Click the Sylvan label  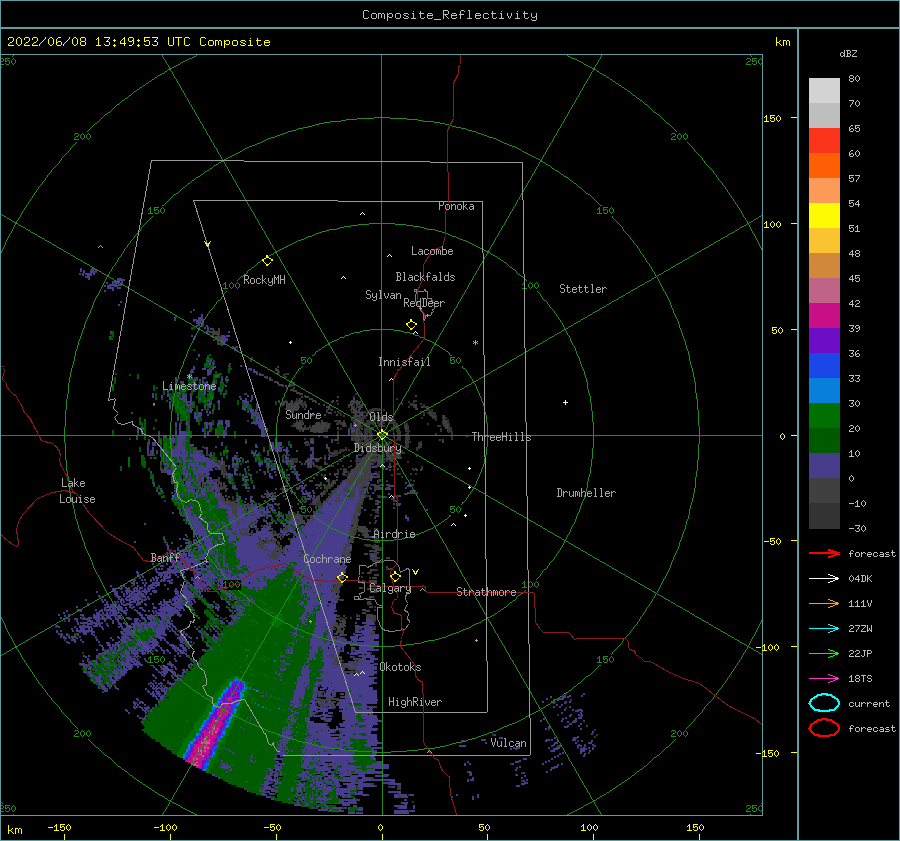click(x=383, y=295)
